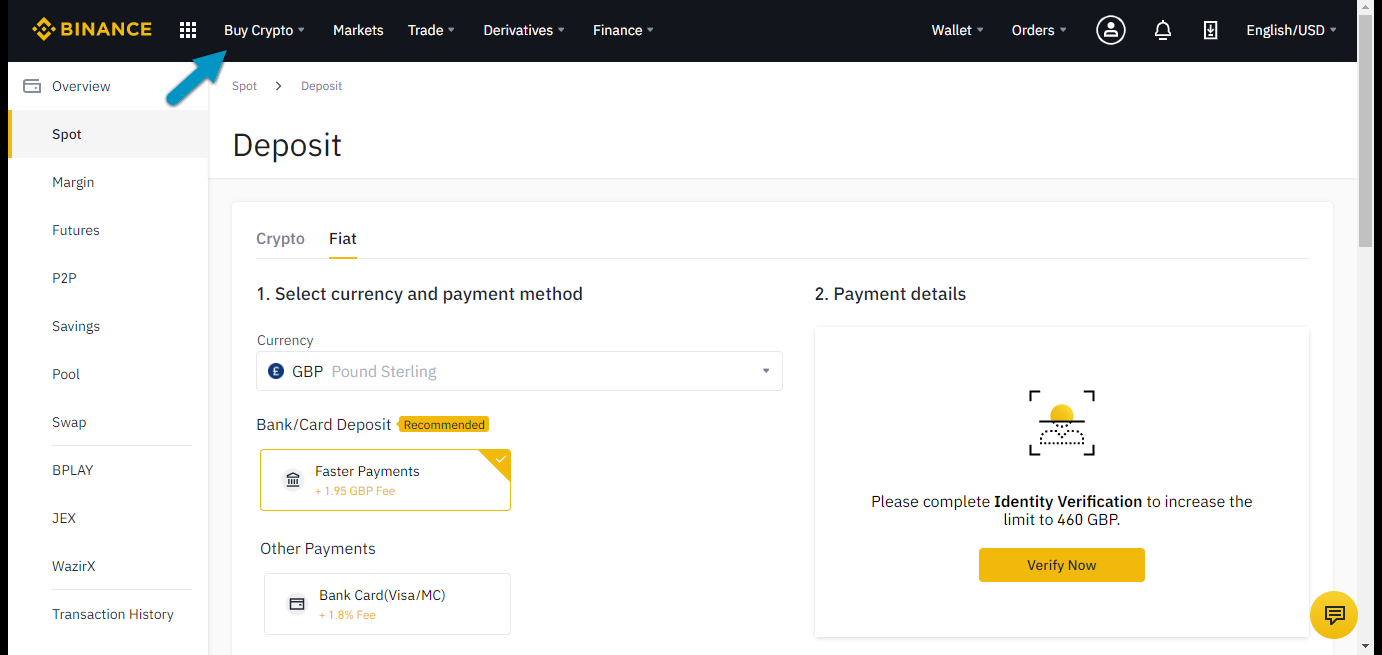The width and height of the screenshot is (1382, 655).
Task: Click the Overview wallet icon
Action: click(32, 86)
